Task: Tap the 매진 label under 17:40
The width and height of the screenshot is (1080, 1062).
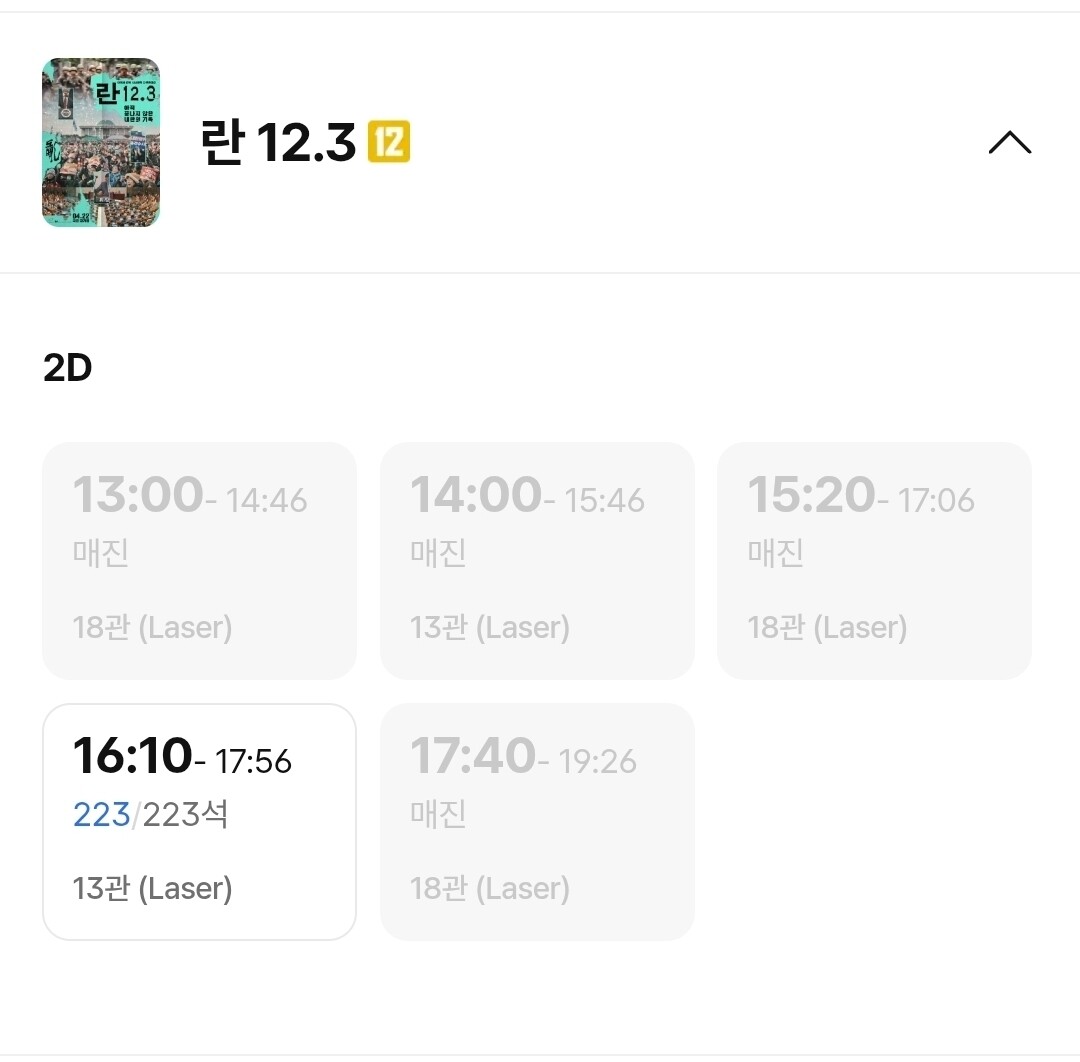Action: click(x=438, y=813)
